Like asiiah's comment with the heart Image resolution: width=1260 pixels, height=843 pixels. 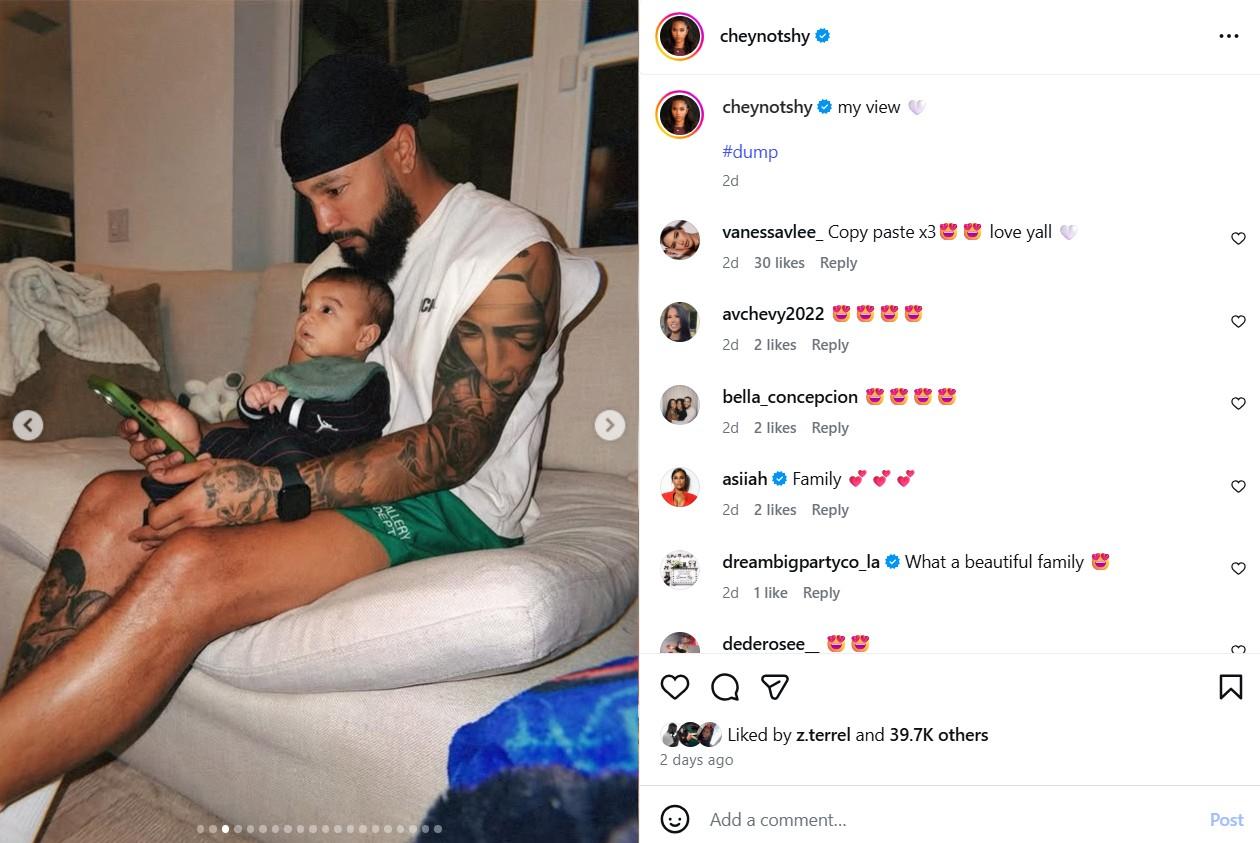pyautogui.click(x=1238, y=486)
